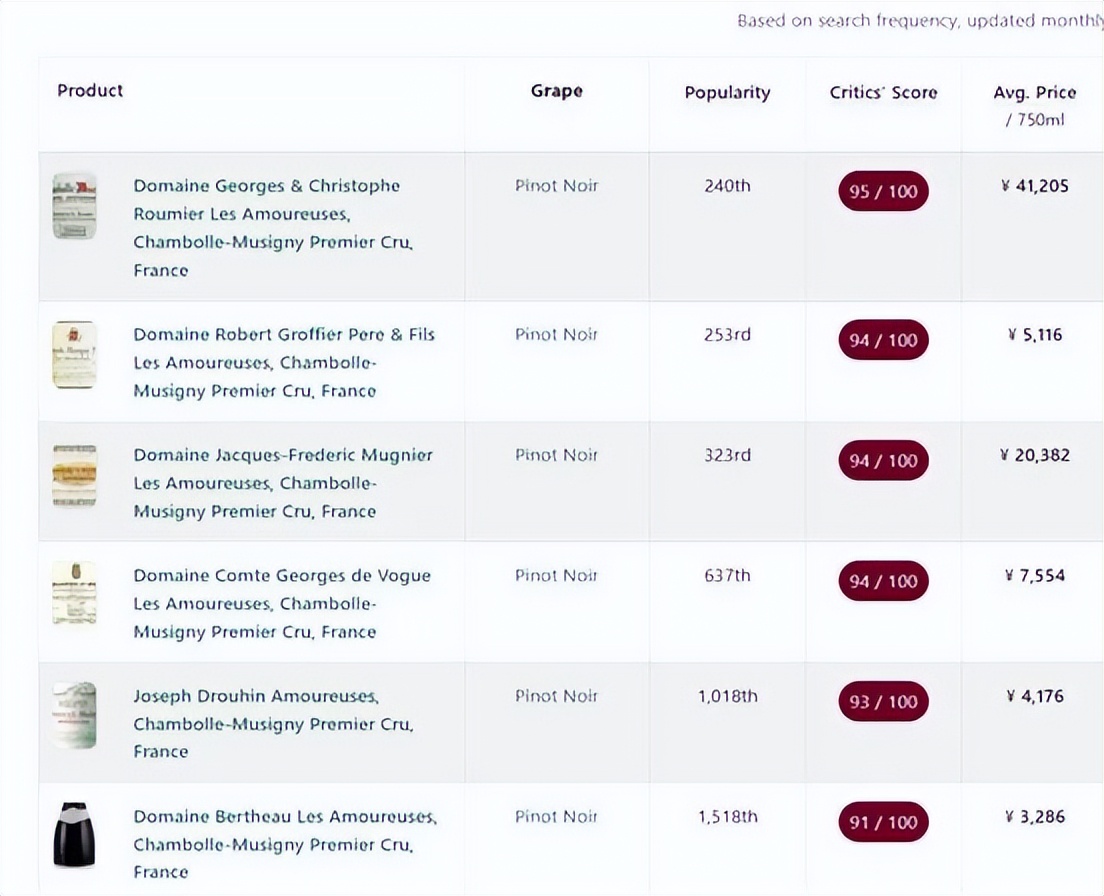Image resolution: width=1104 pixels, height=896 pixels.
Task: Click the Roumier Les Amoureuses bottle thumbnail
Action: click(x=74, y=206)
